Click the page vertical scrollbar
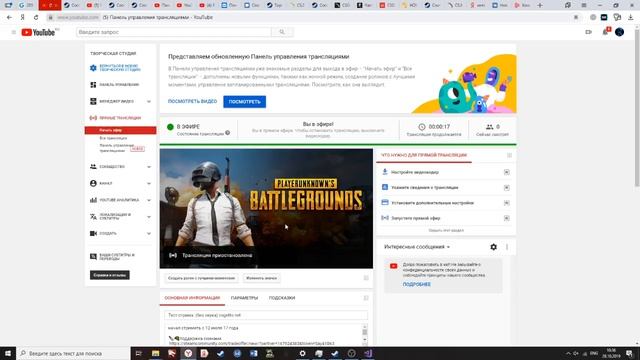Screen dimensions: 640x360 click(637, 107)
